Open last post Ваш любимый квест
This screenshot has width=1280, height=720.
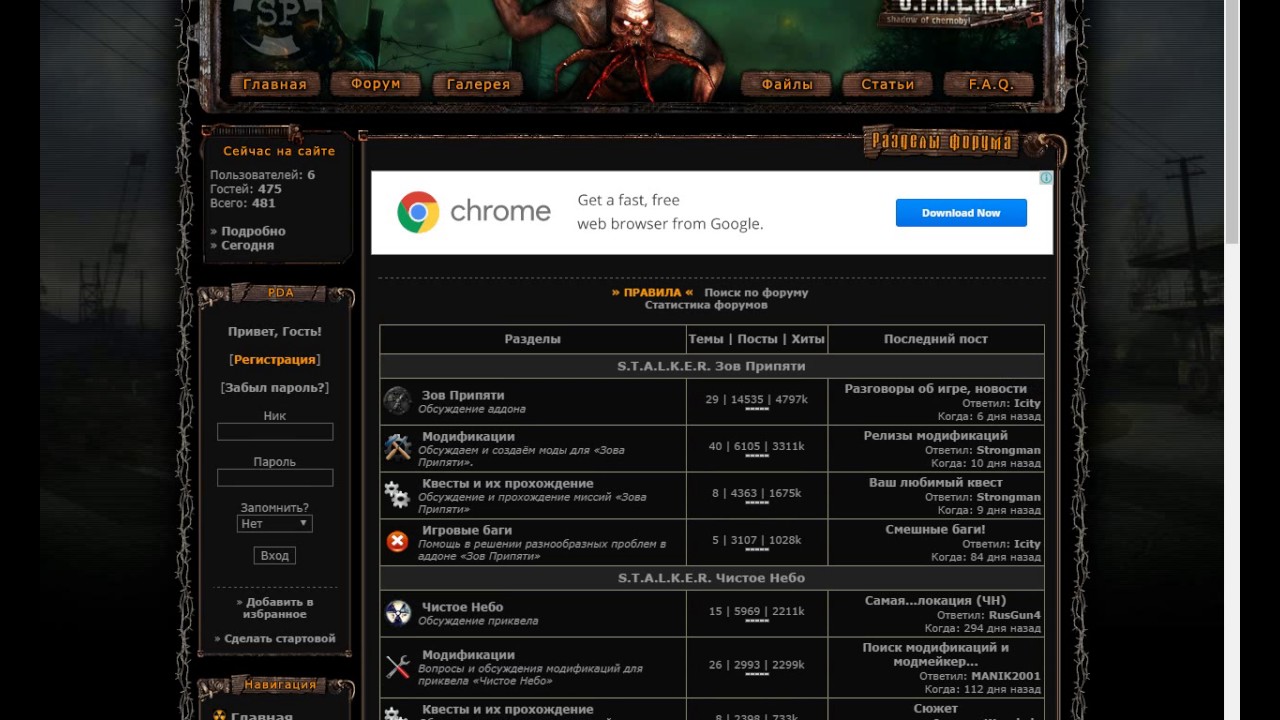click(936, 482)
